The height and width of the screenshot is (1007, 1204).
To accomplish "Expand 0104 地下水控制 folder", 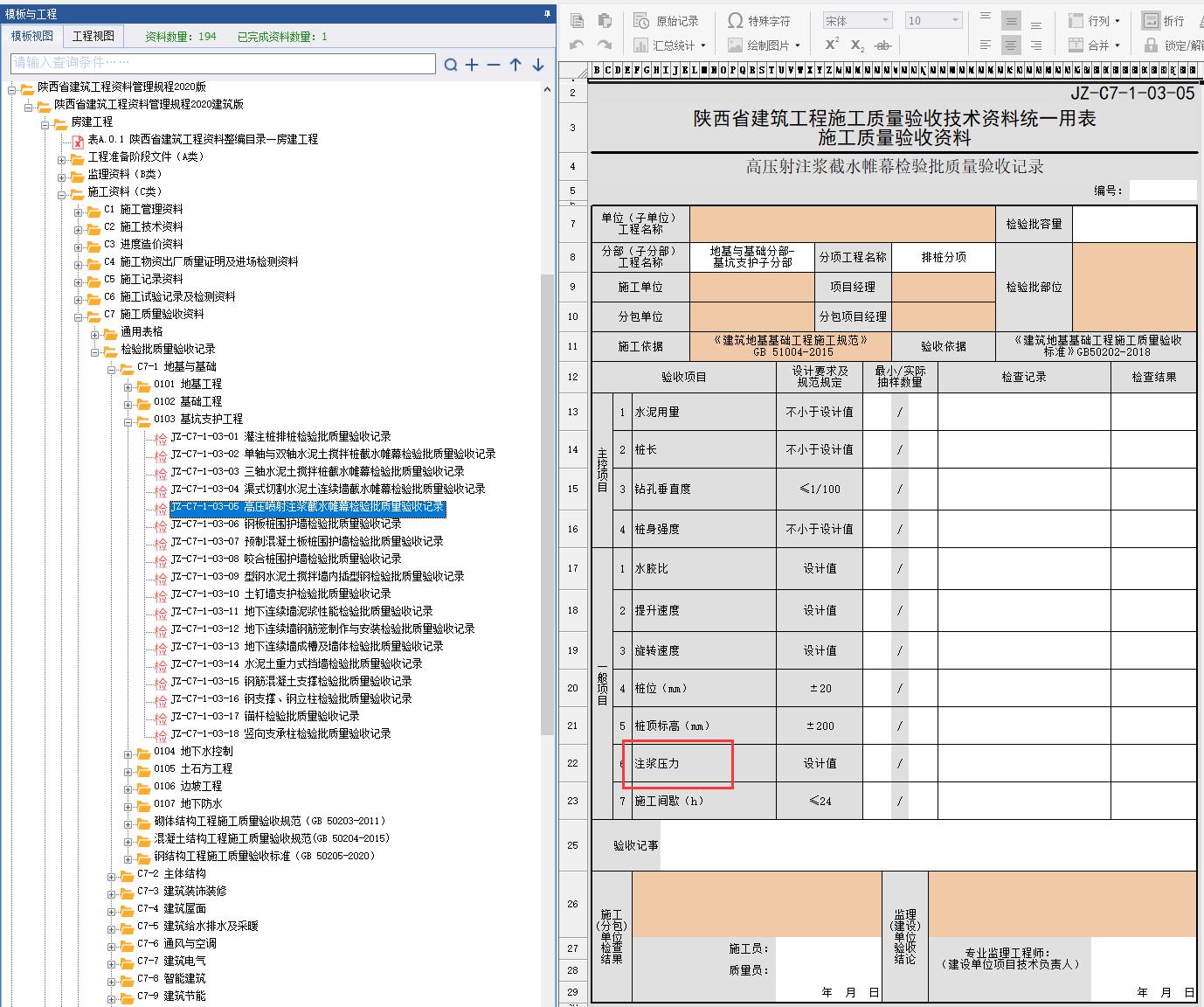I will (x=128, y=754).
